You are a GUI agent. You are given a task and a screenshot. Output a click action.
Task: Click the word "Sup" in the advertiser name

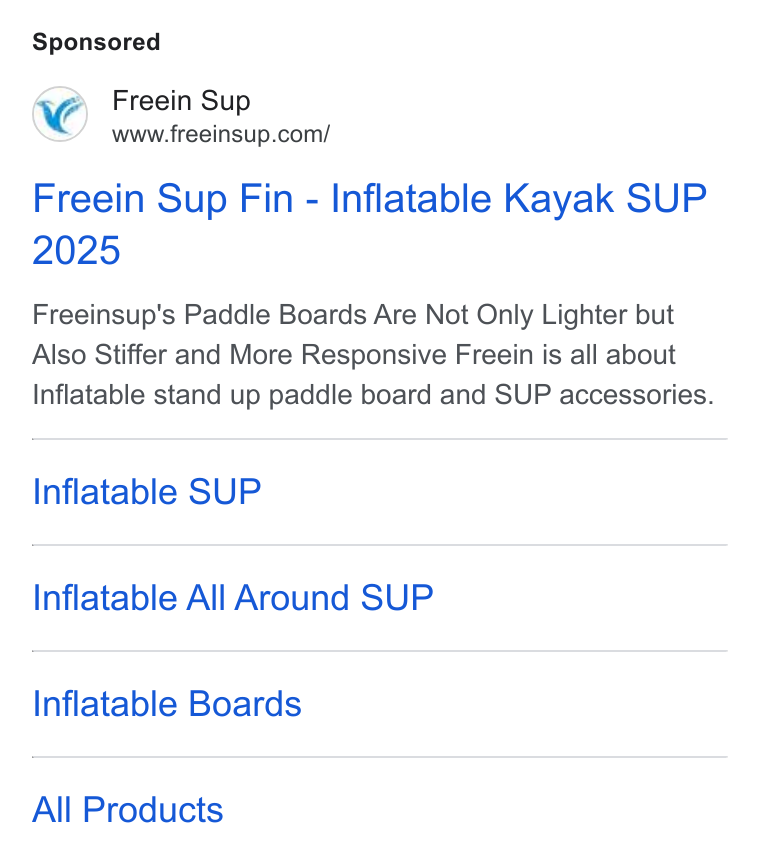(x=225, y=102)
